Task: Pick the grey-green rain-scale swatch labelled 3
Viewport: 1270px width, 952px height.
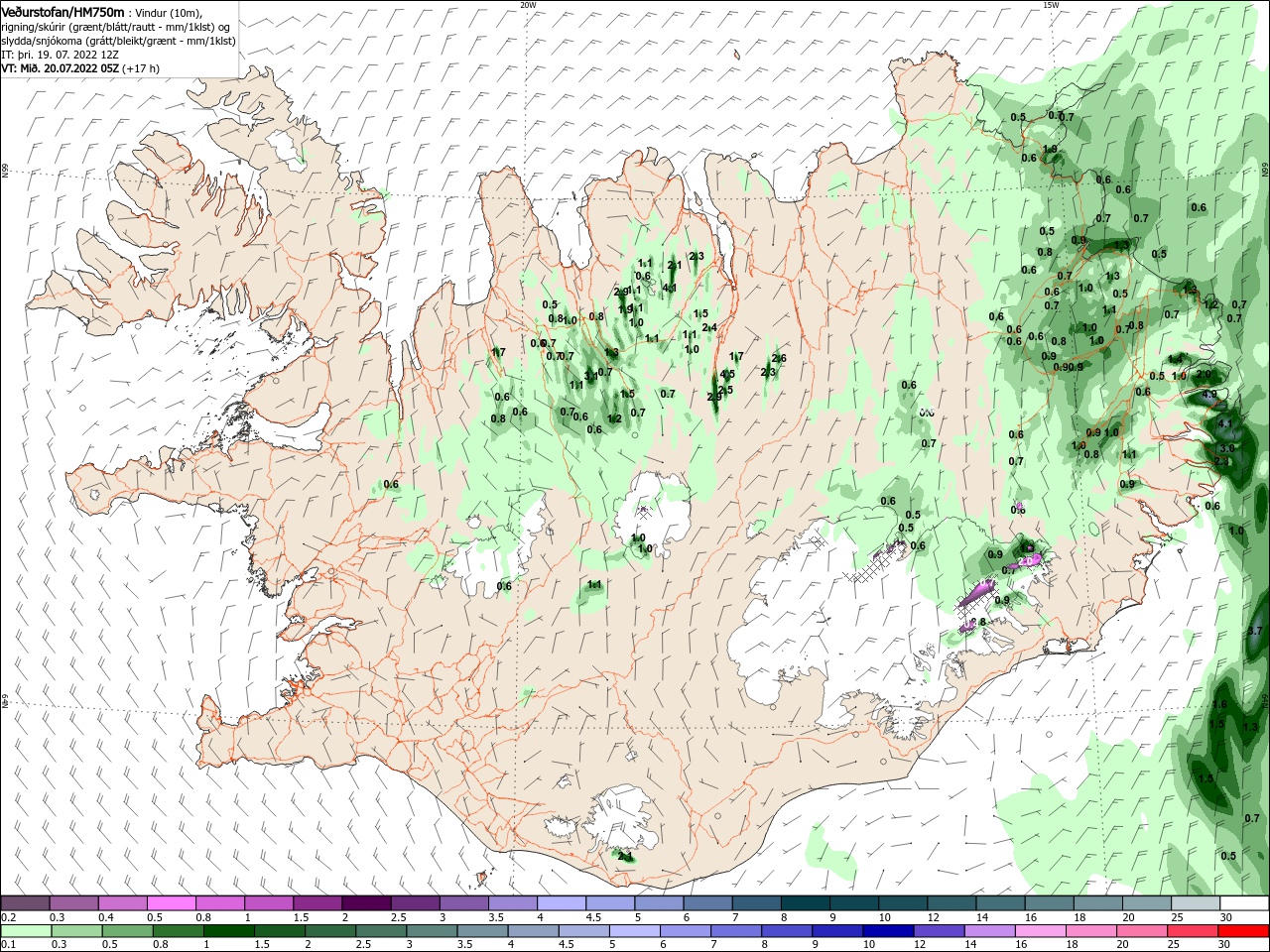Action: pos(432,931)
